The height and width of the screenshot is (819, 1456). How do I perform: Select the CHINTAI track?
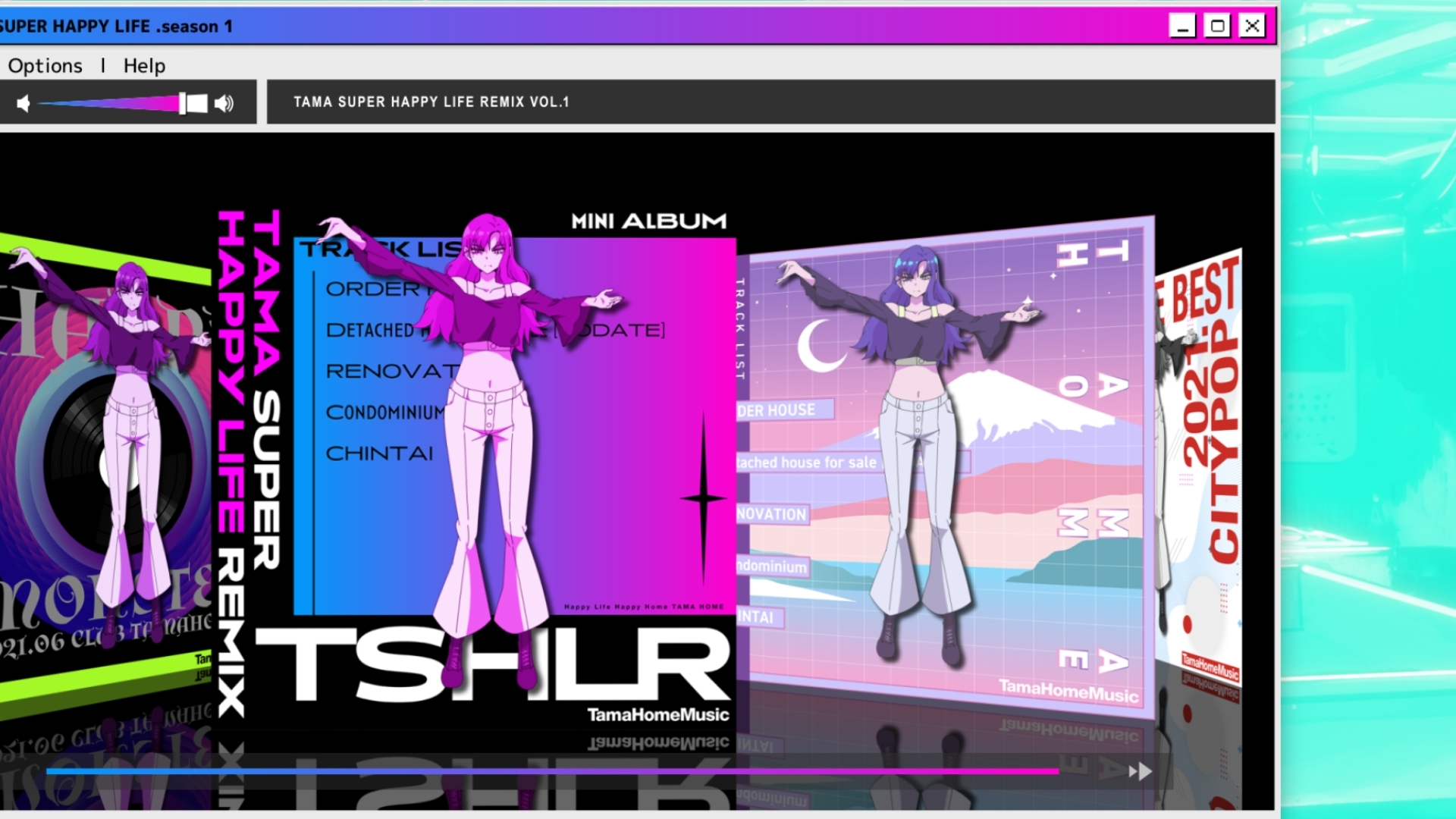coord(379,453)
